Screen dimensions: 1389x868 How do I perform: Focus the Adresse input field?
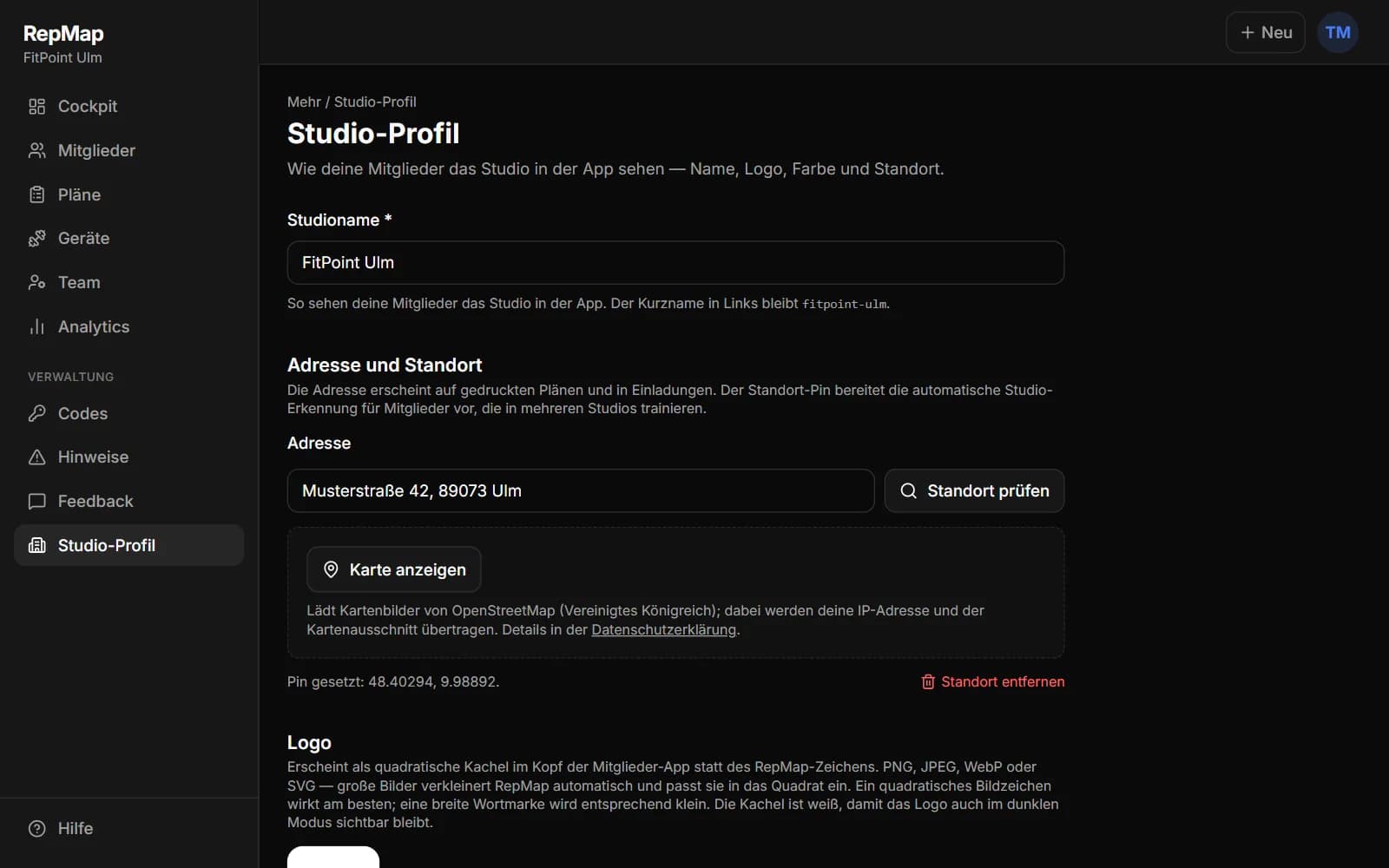580,490
